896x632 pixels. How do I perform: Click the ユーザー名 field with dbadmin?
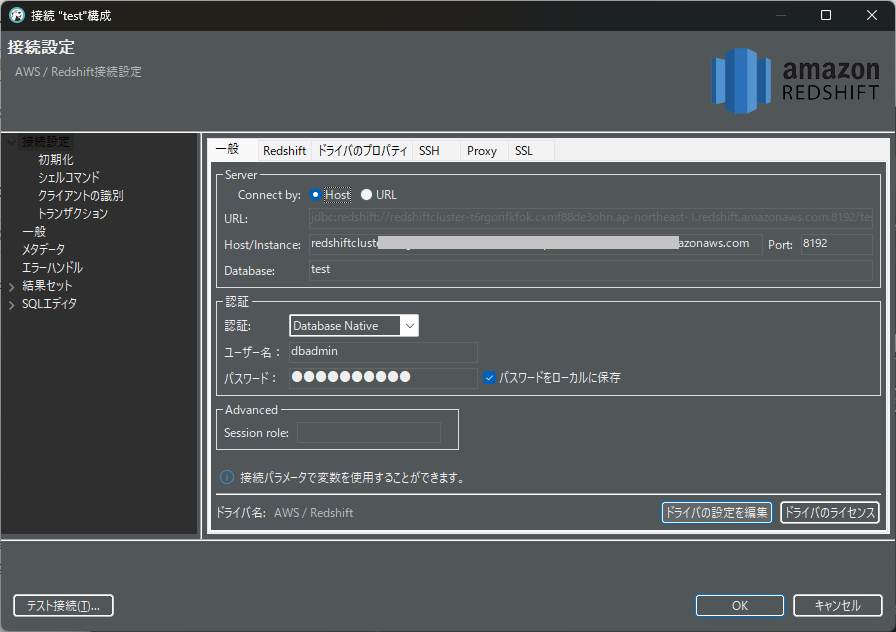[x=383, y=352]
